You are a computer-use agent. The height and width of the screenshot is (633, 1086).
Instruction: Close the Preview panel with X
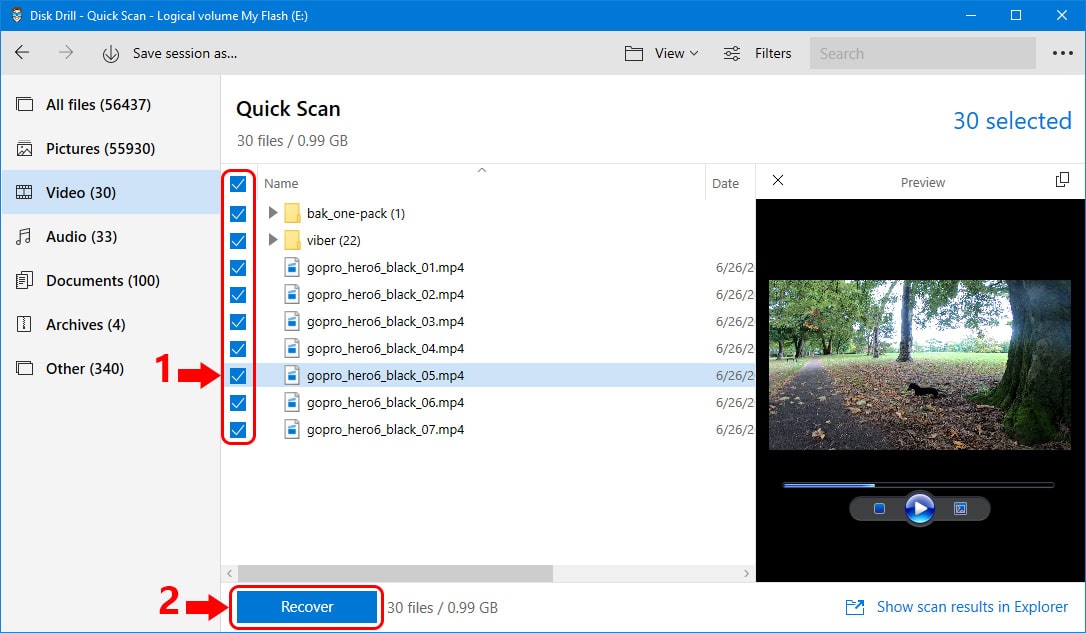(778, 181)
